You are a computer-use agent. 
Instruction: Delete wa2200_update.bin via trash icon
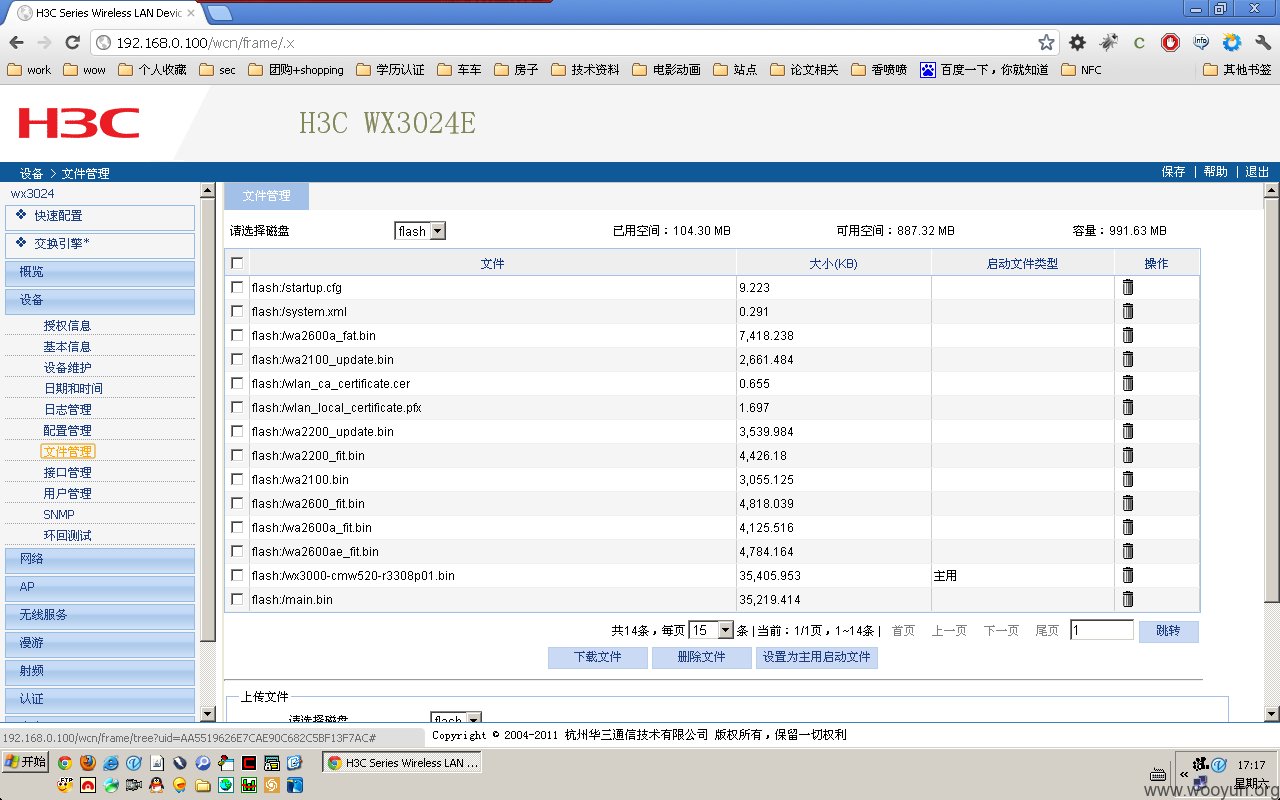tap(1128, 431)
